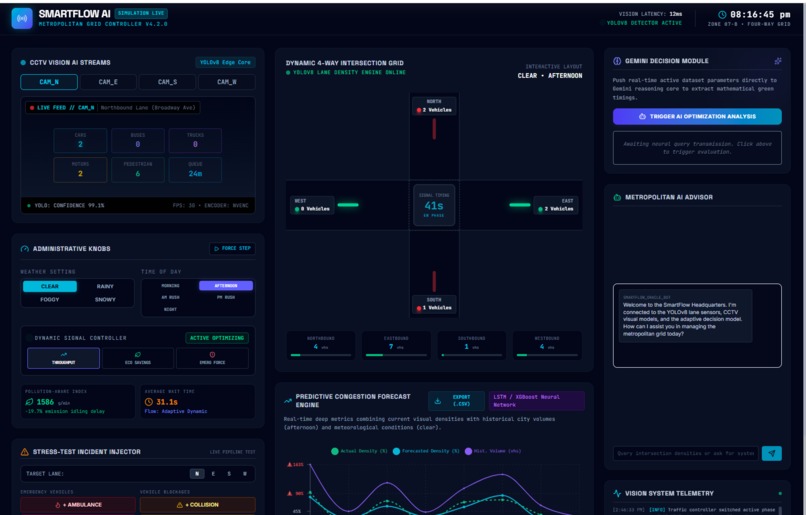Click the Active Optimizing status badge
This screenshot has height=515, width=806.
click(217, 338)
